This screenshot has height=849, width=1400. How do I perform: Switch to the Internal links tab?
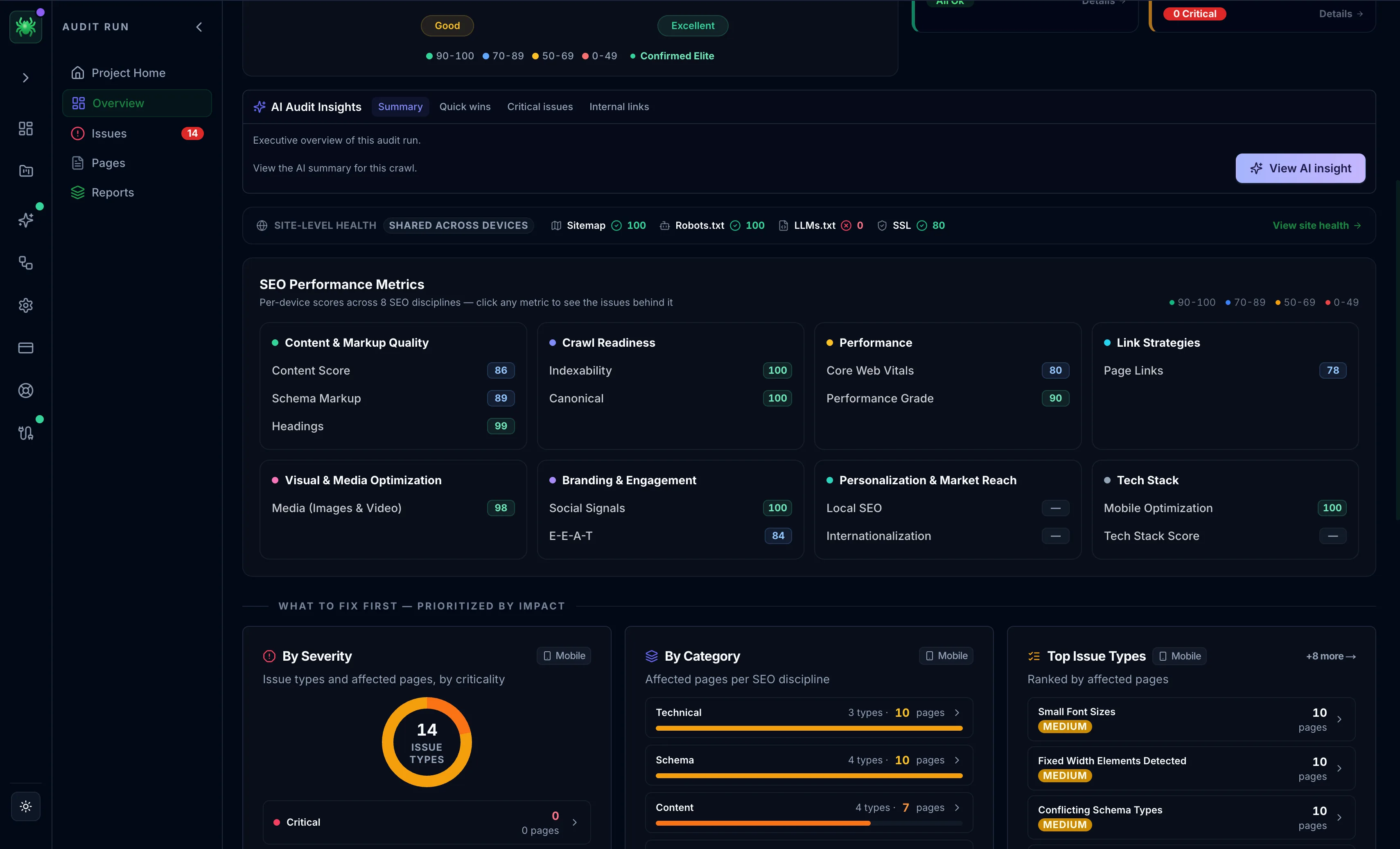(x=619, y=107)
